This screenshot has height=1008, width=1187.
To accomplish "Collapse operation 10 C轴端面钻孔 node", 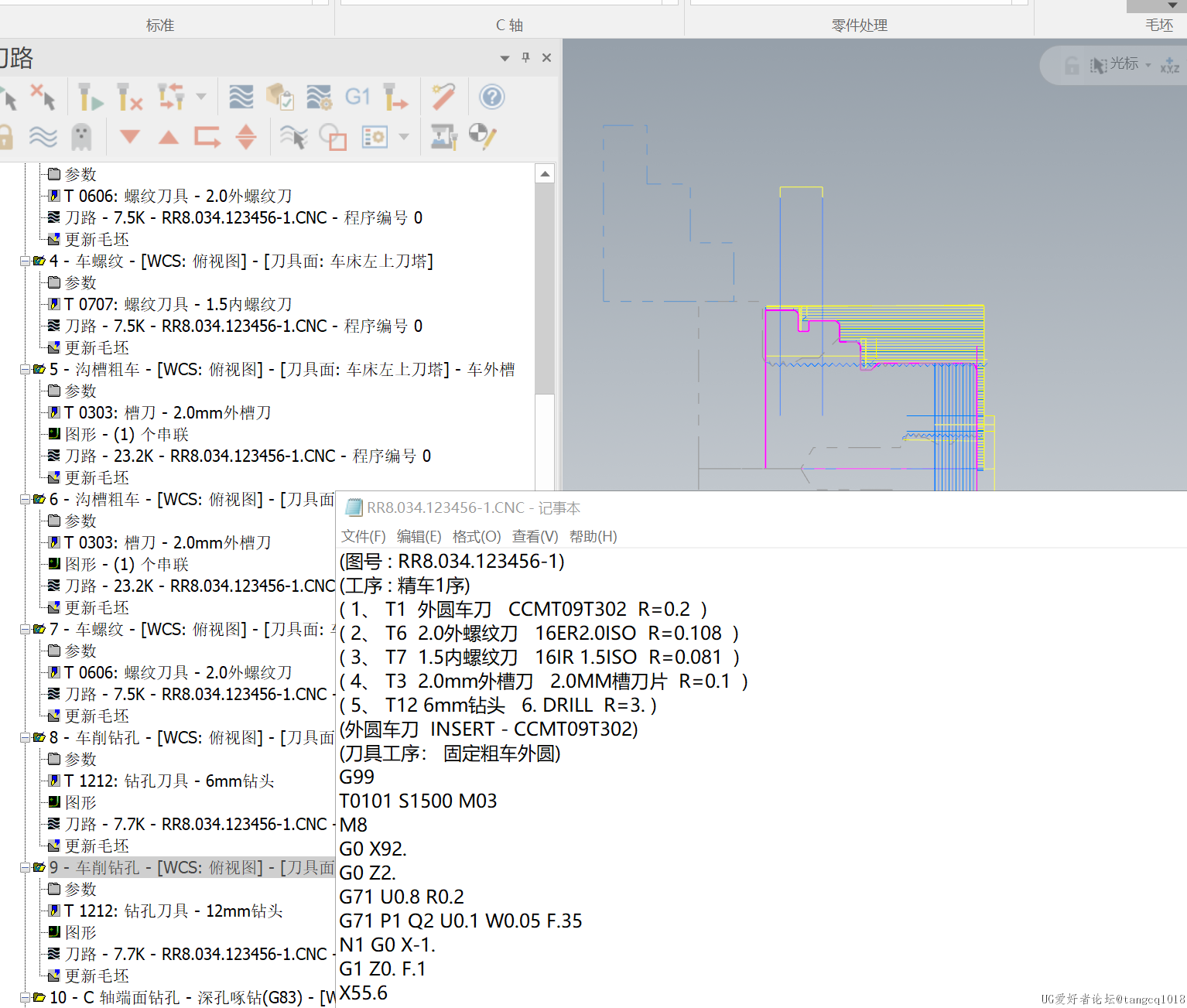I will [25, 998].
